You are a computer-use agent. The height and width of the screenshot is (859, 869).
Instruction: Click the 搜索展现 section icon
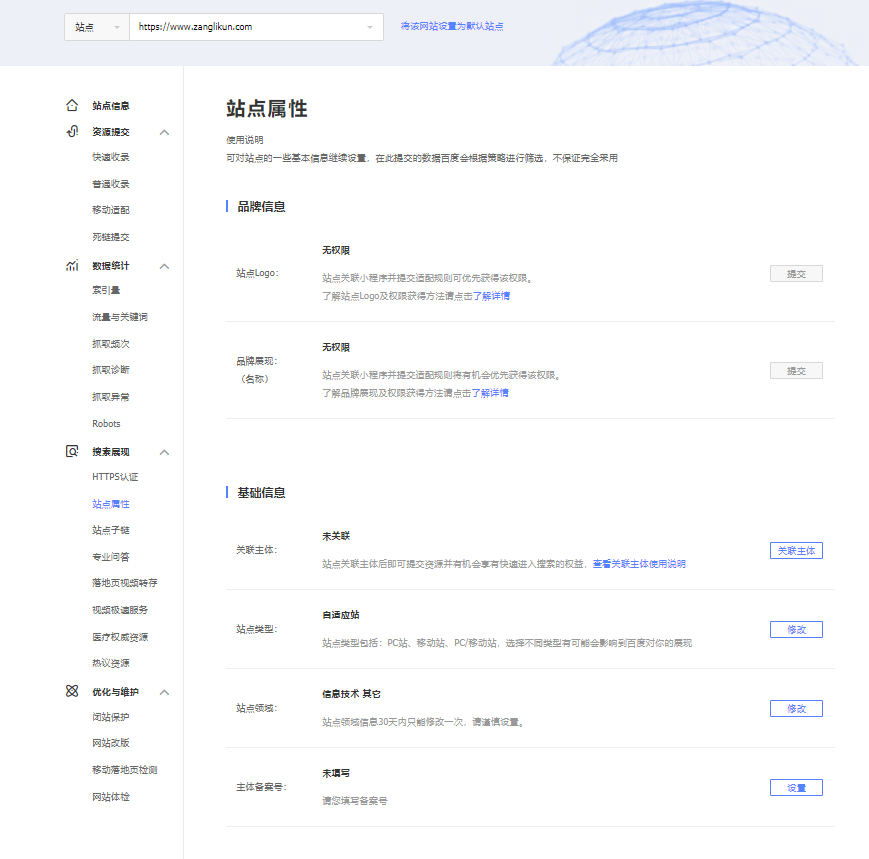point(72,451)
